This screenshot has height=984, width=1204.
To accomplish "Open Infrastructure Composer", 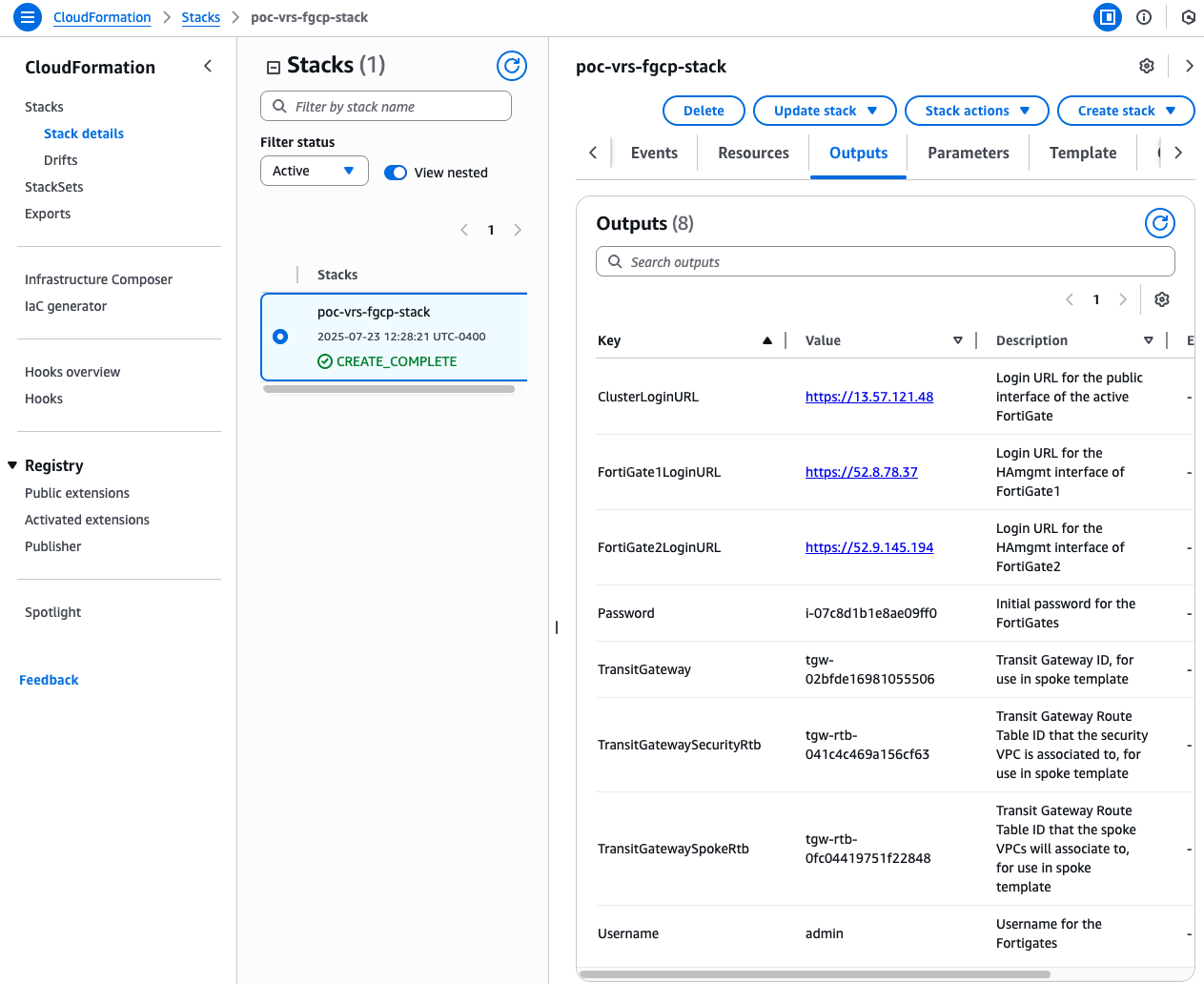I will coord(99,279).
